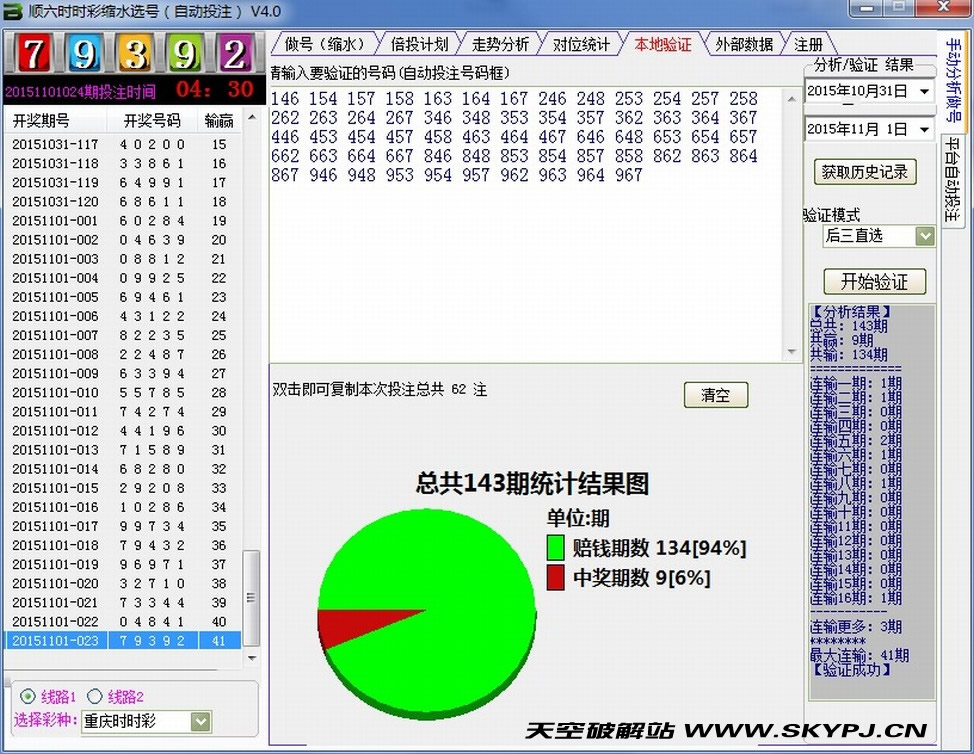974x754 pixels.
Task: Select the 线路2 radio button
Action: 95,697
